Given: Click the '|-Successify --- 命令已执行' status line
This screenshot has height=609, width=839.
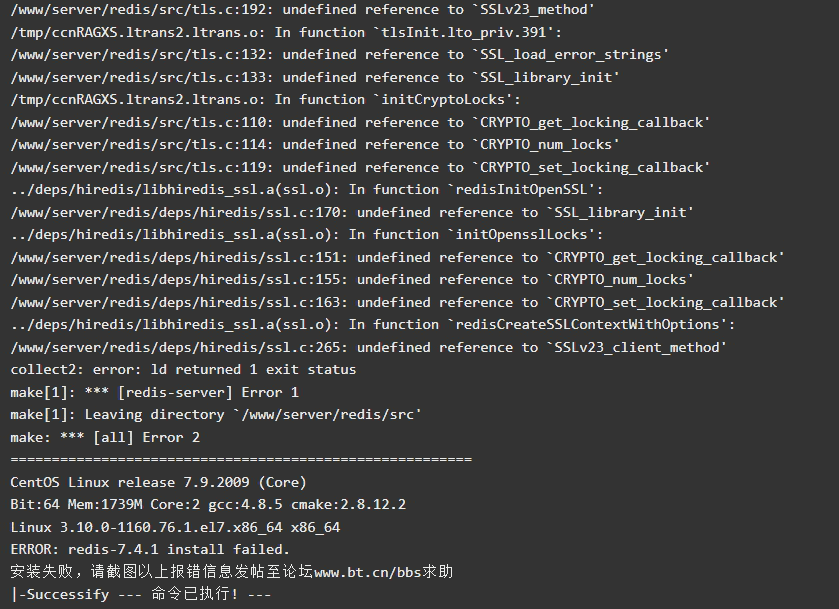Looking at the screenshot, I should (x=141, y=594).
